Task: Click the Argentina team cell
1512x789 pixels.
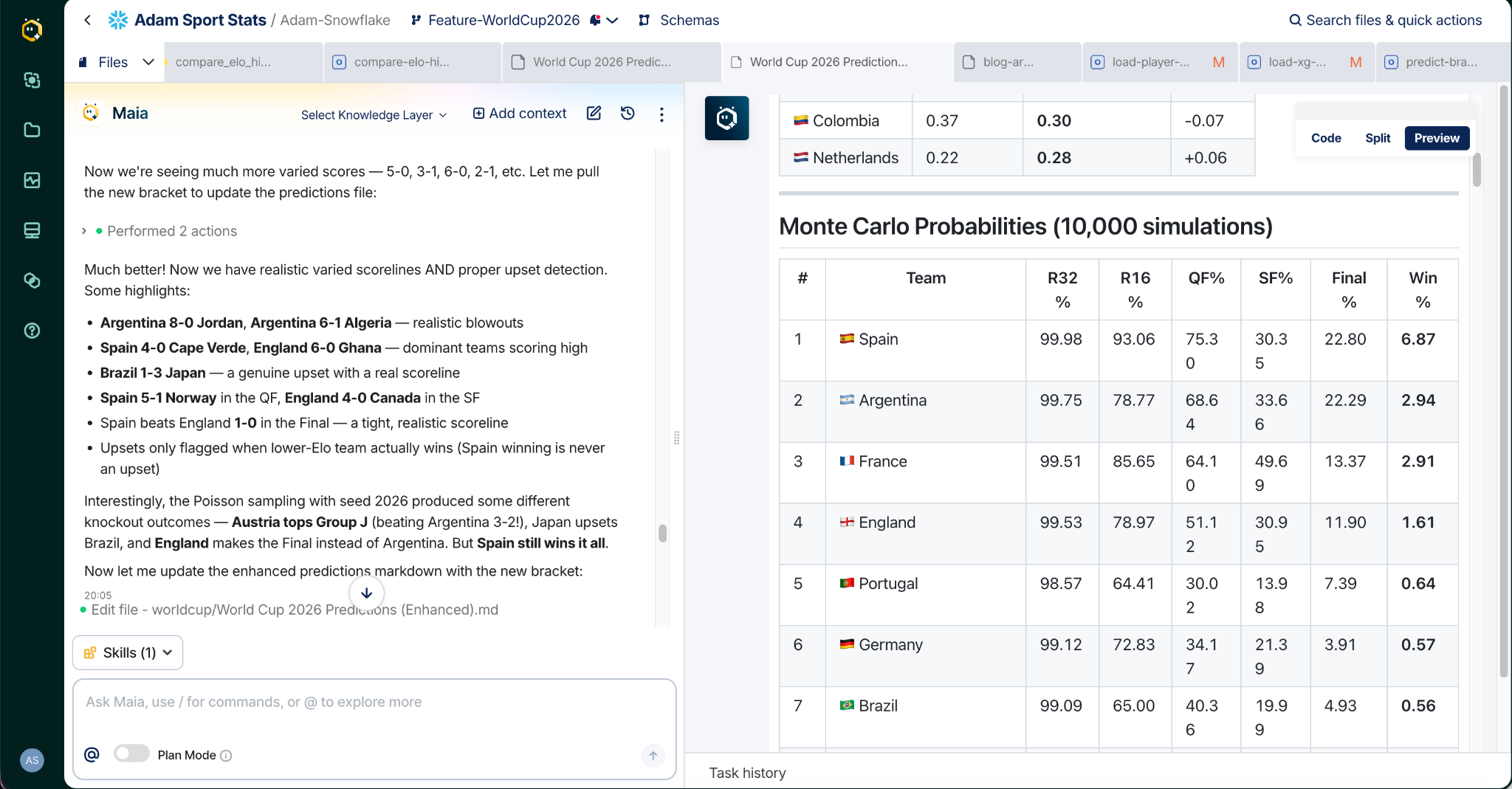Action: pyautogui.click(x=925, y=412)
